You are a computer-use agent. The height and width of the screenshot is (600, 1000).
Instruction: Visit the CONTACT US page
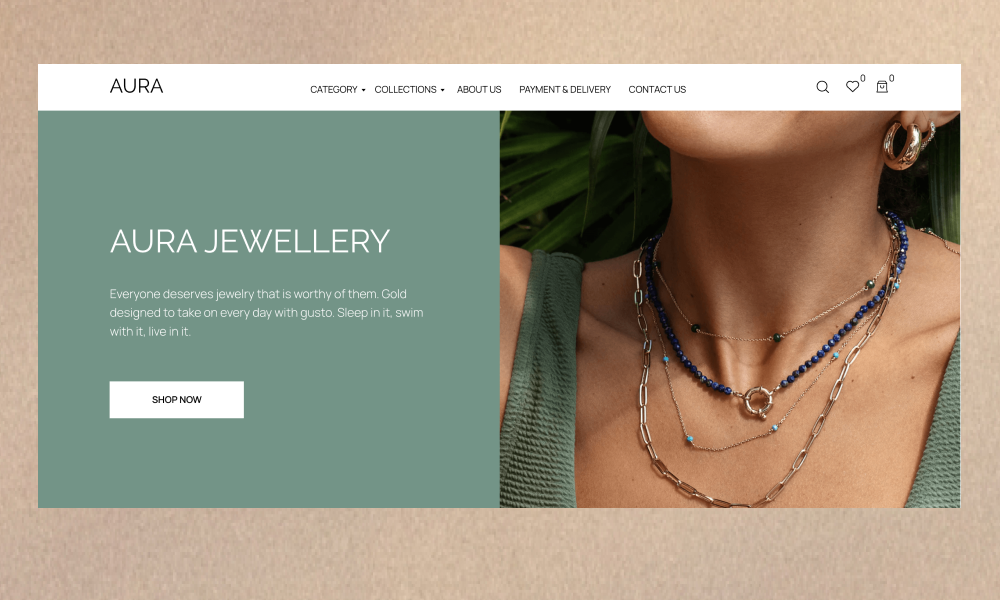[657, 90]
